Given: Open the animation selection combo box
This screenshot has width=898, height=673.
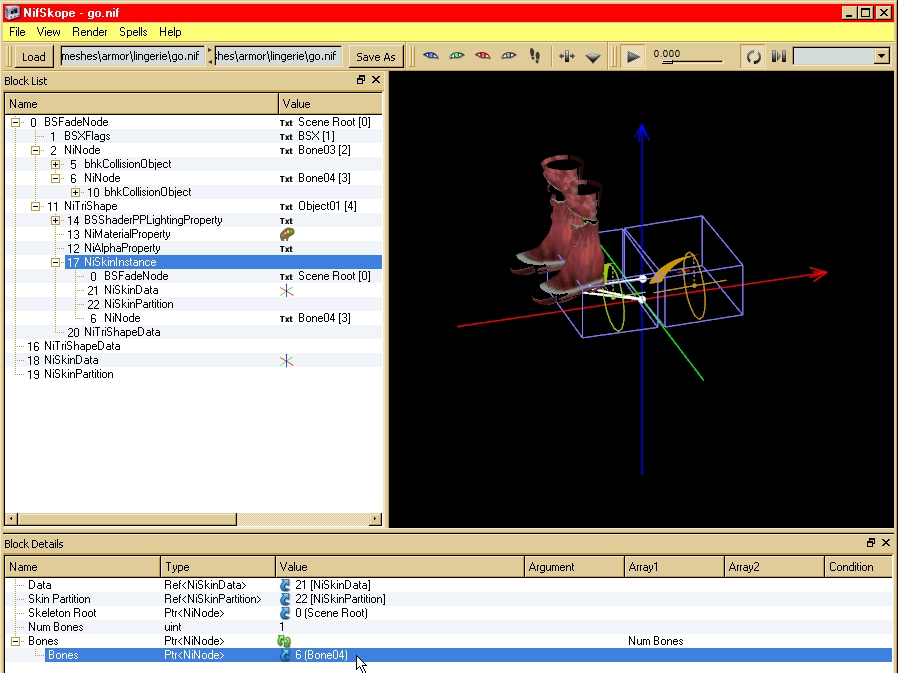Looking at the screenshot, I should [x=840, y=57].
